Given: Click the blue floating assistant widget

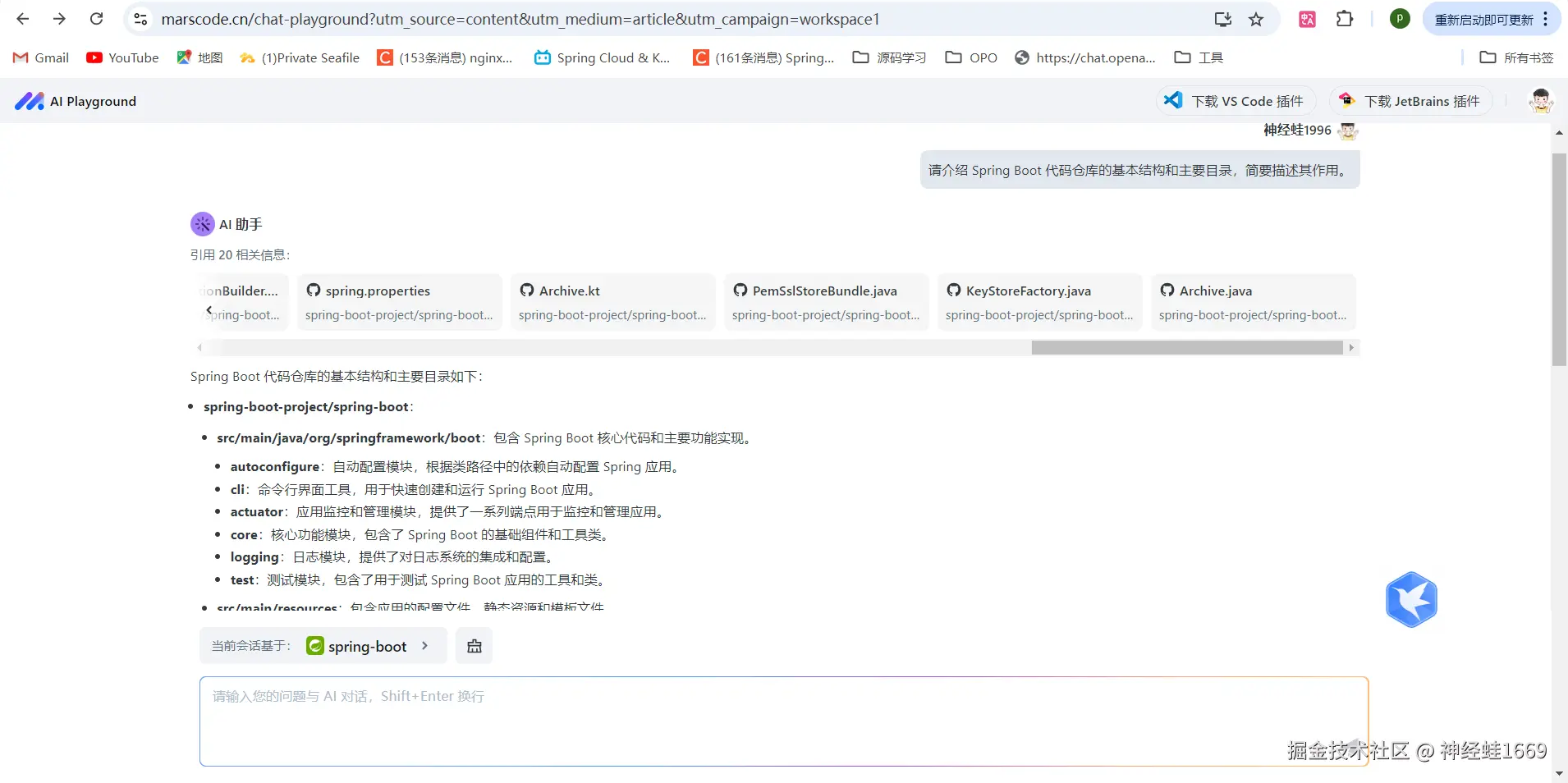Looking at the screenshot, I should coord(1413,599).
